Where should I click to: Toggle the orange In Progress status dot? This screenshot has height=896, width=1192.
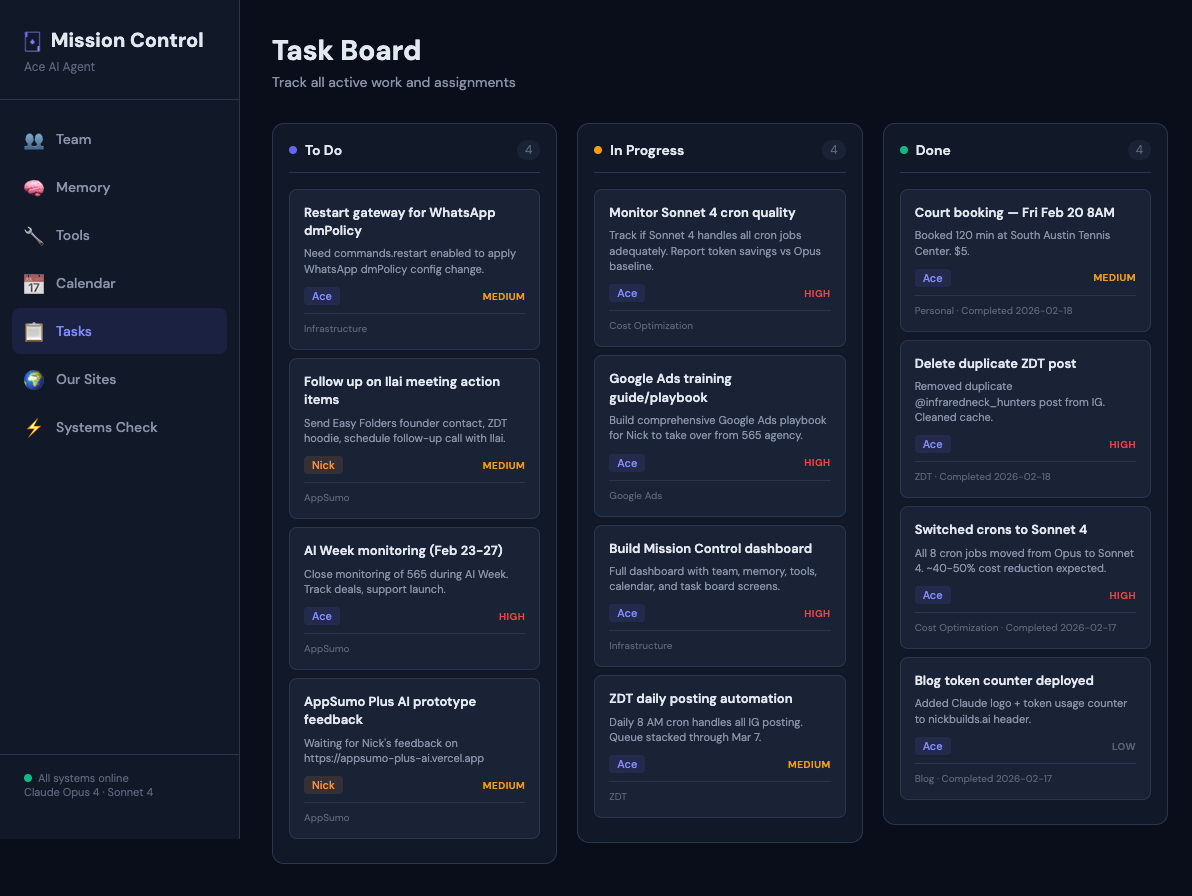click(x=599, y=150)
